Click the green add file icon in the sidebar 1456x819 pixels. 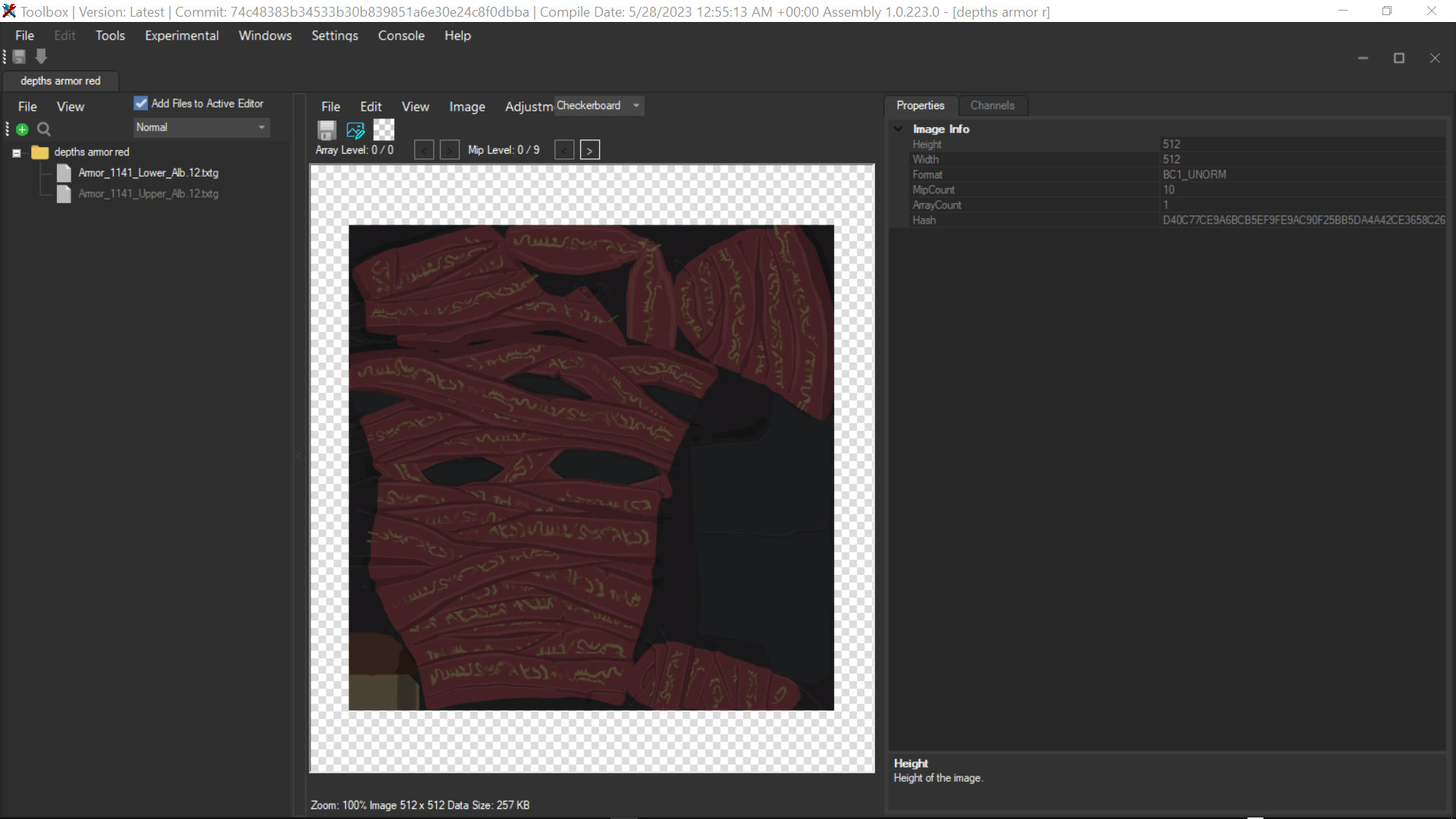[22, 129]
